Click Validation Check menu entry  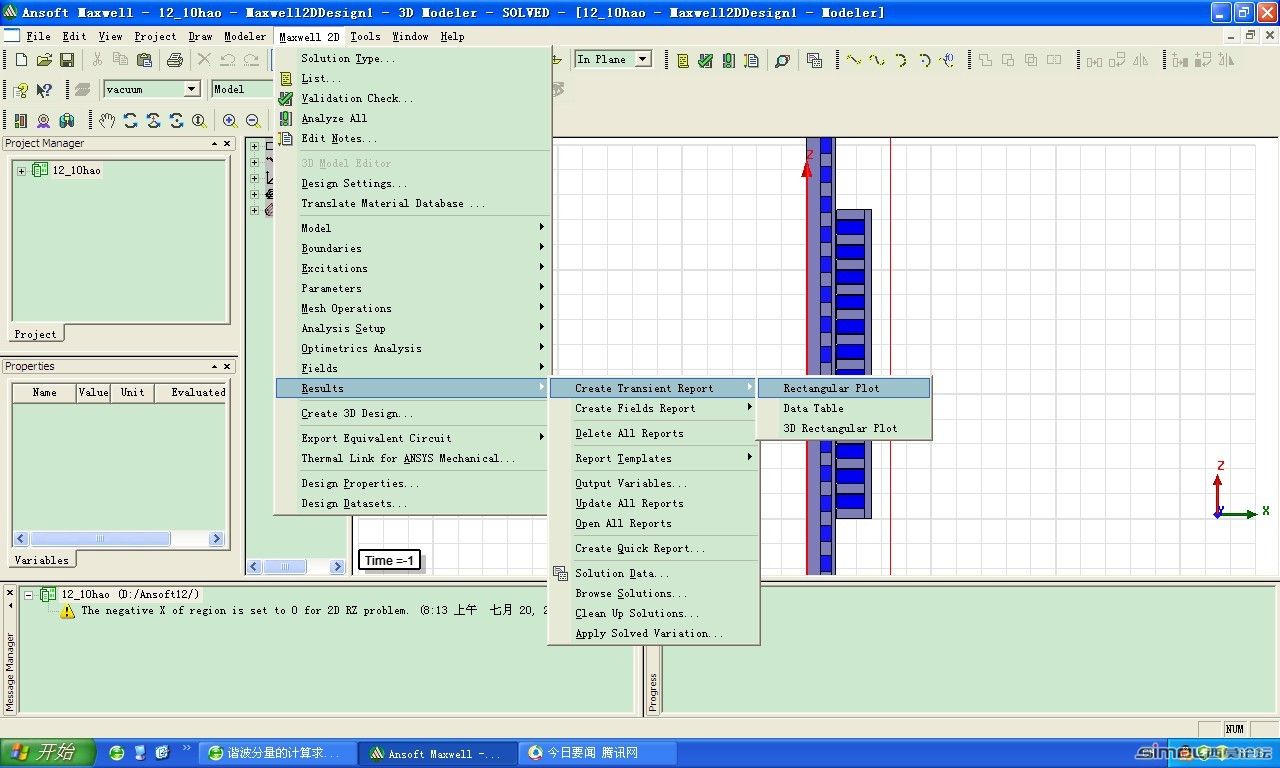pyautogui.click(x=413, y=98)
